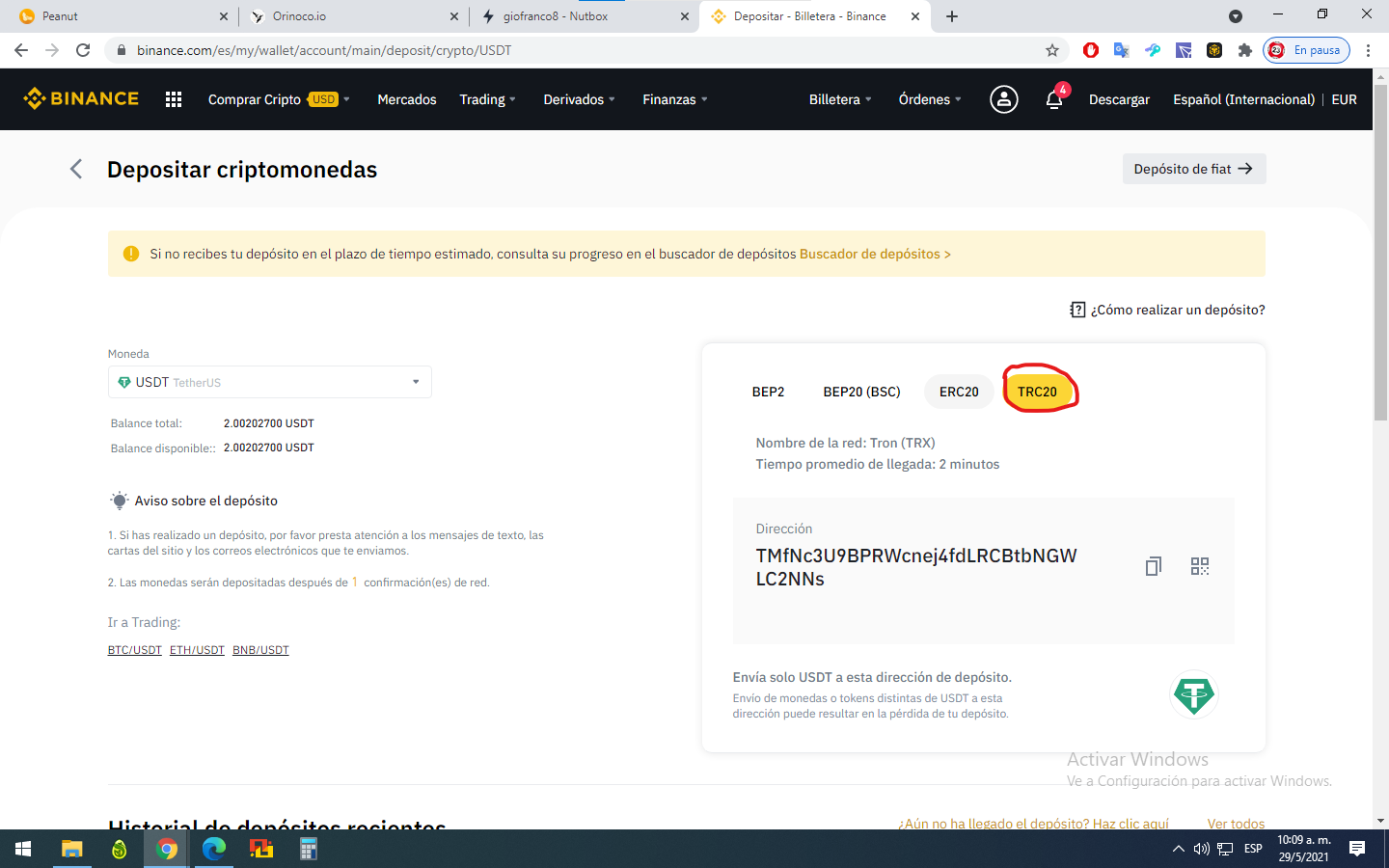The image size is (1389, 868).
Task: Bookmark this page with the star icon
Action: tap(1052, 50)
